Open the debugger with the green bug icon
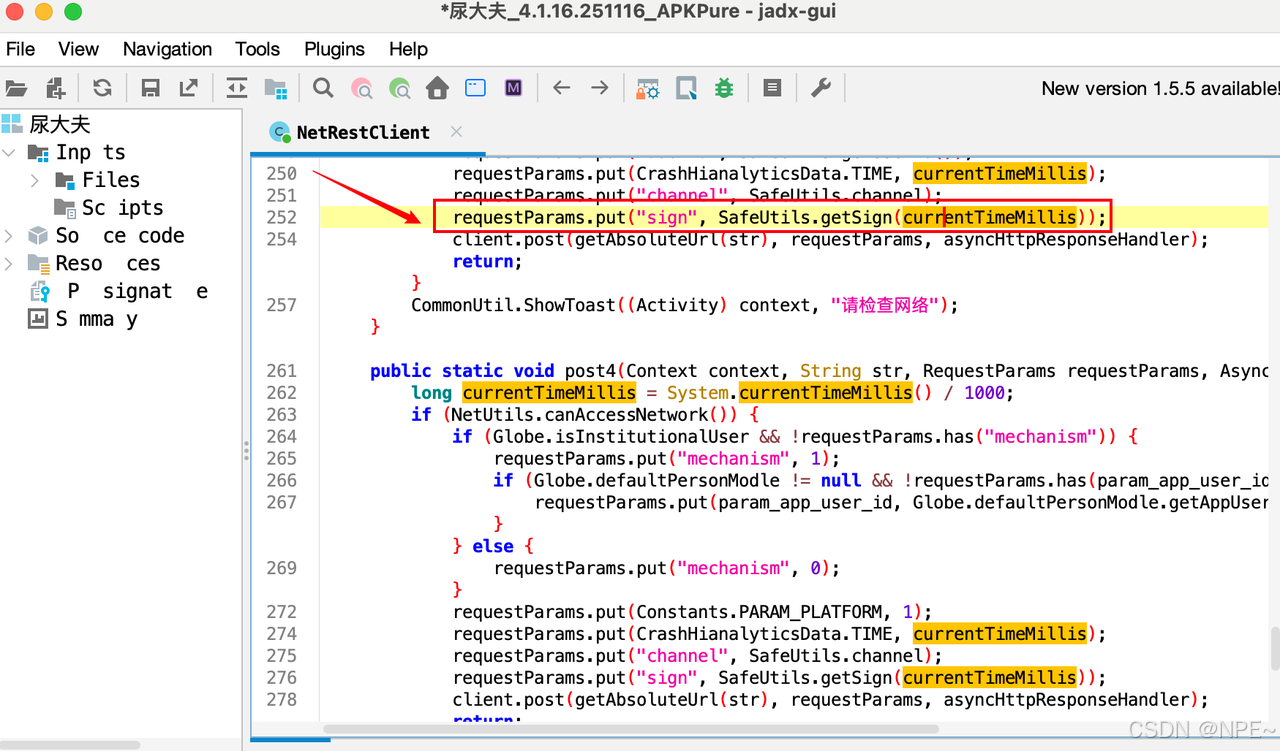The width and height of the screenshot is (1280, 751). [x=724, y=89]
